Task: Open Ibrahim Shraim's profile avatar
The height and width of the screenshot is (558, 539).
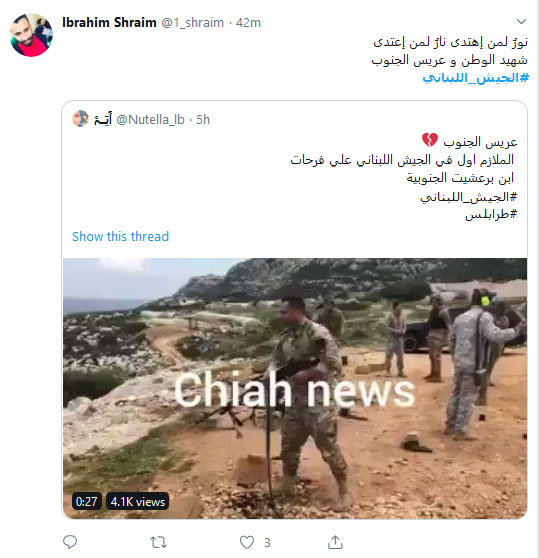Action: (31, 35)
